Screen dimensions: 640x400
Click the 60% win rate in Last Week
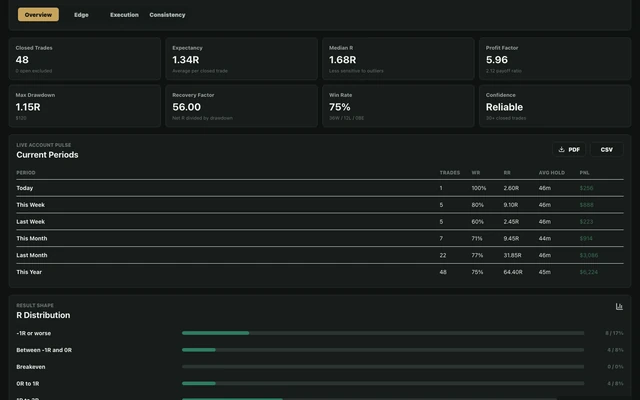click(478, 222)
